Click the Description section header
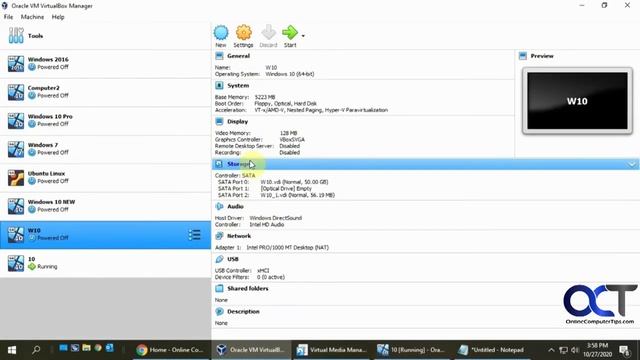The width and height of the screenshot is (640, 360). (x=243, y=311)
